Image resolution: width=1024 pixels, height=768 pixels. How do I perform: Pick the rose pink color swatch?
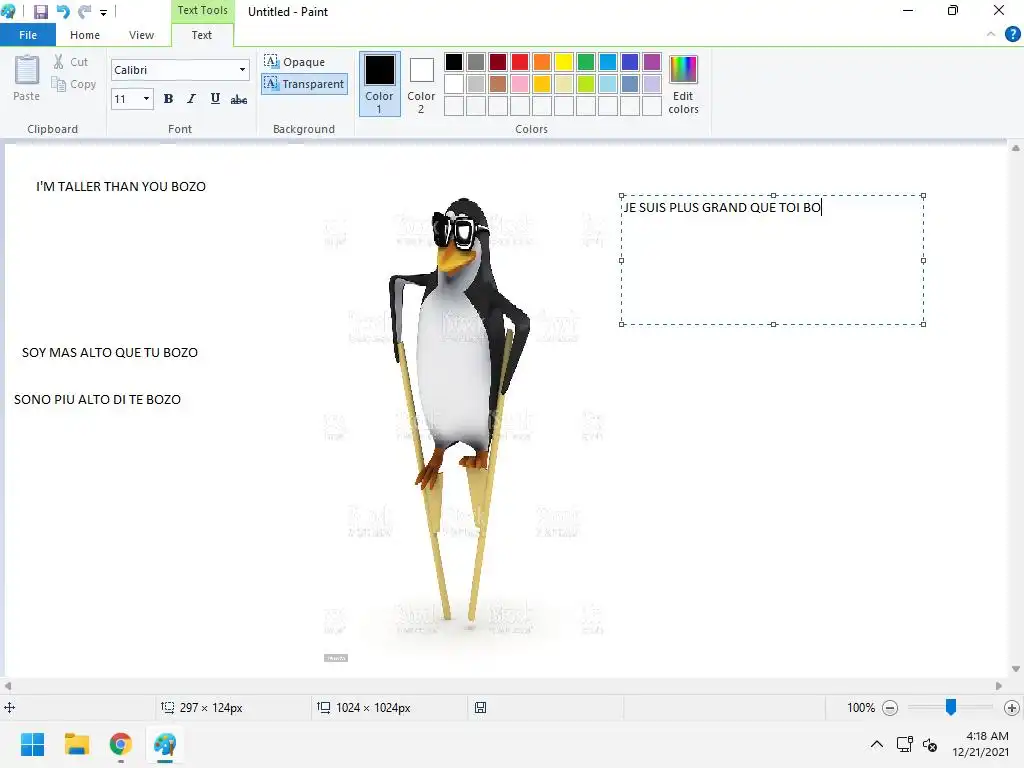pos(520,84)
